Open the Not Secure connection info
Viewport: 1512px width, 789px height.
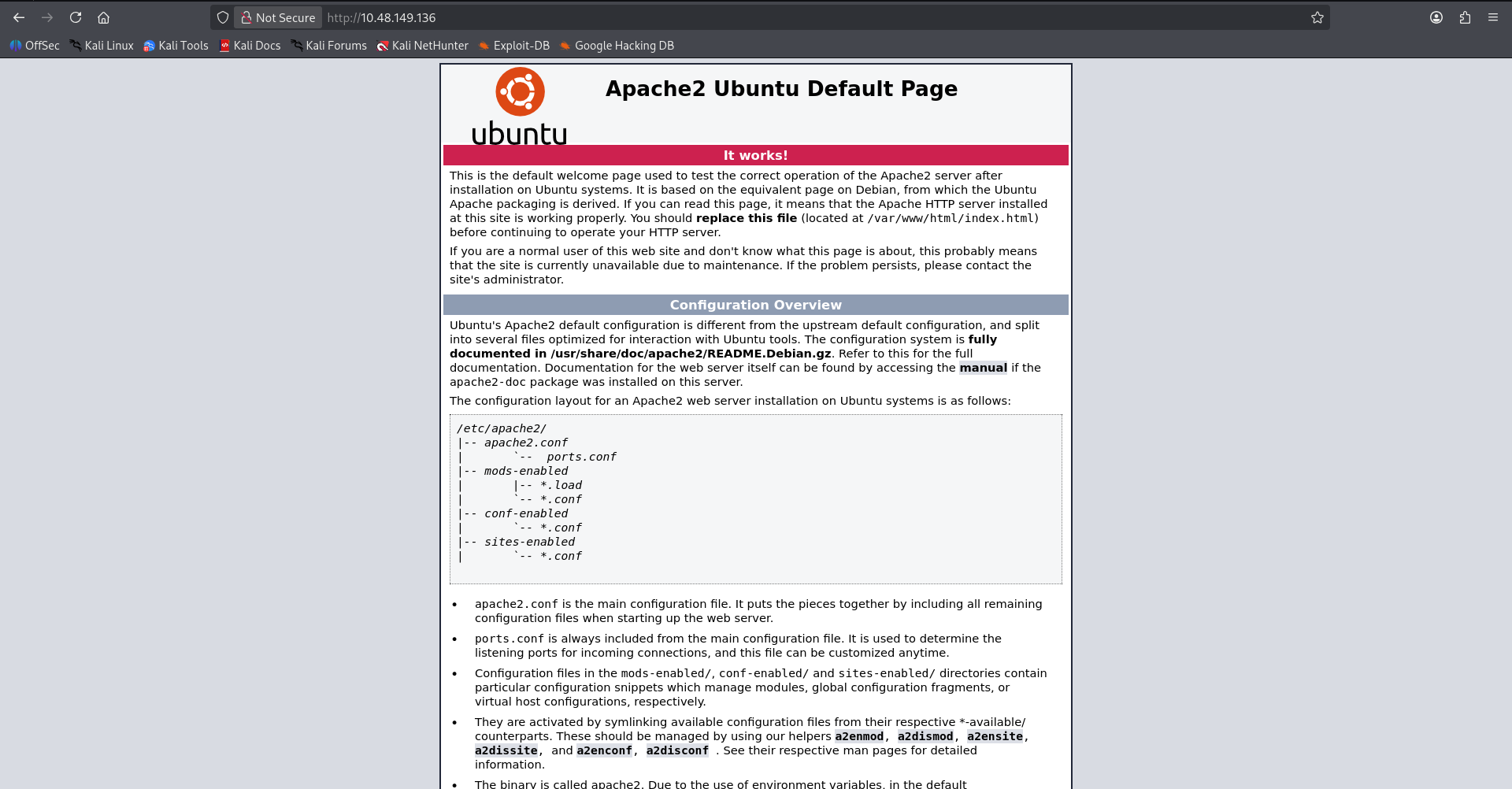(x=278, y=17)
